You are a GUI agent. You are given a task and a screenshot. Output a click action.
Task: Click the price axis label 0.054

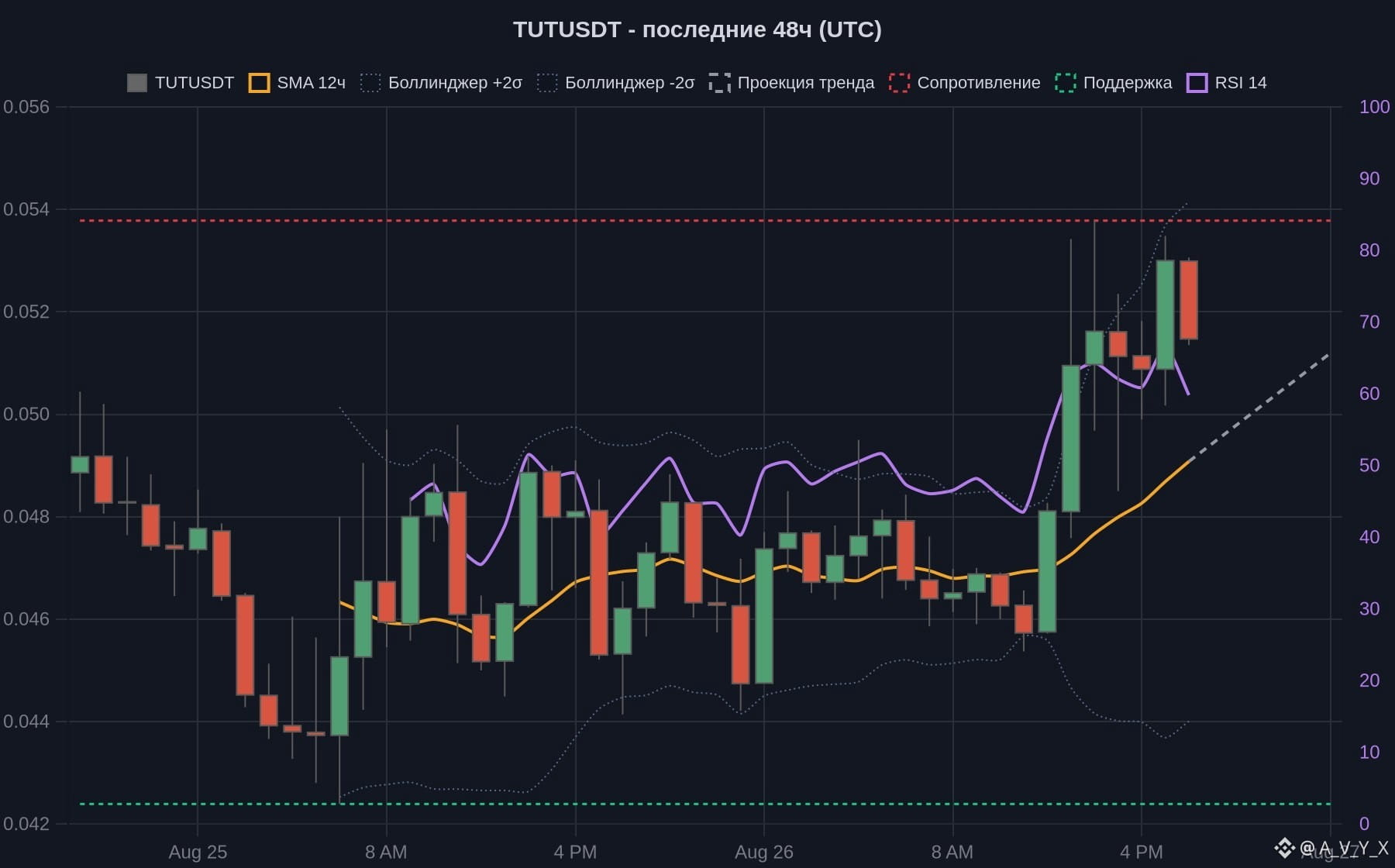tap(26, 209)
